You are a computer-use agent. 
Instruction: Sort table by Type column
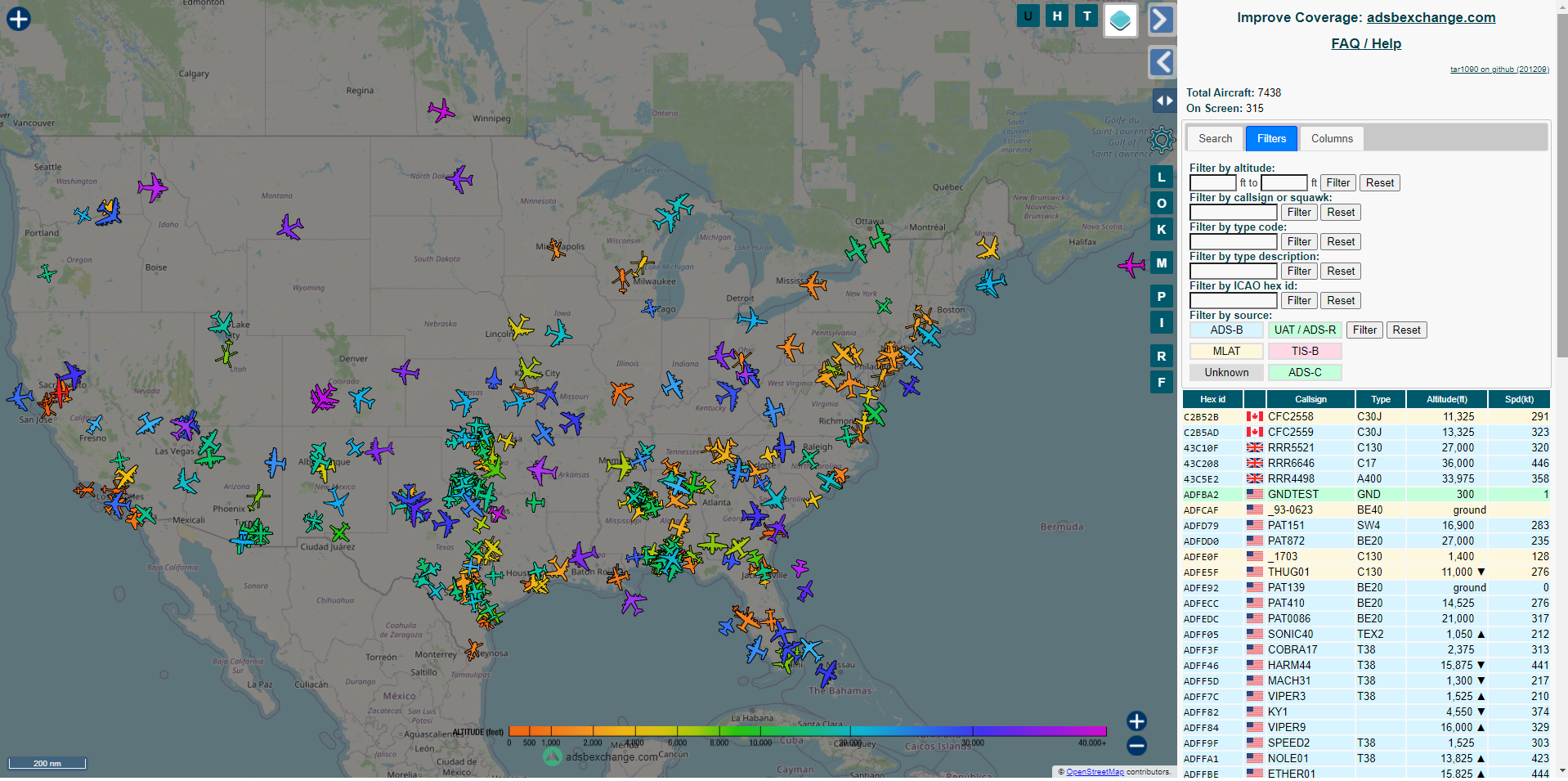point(1381,399)
